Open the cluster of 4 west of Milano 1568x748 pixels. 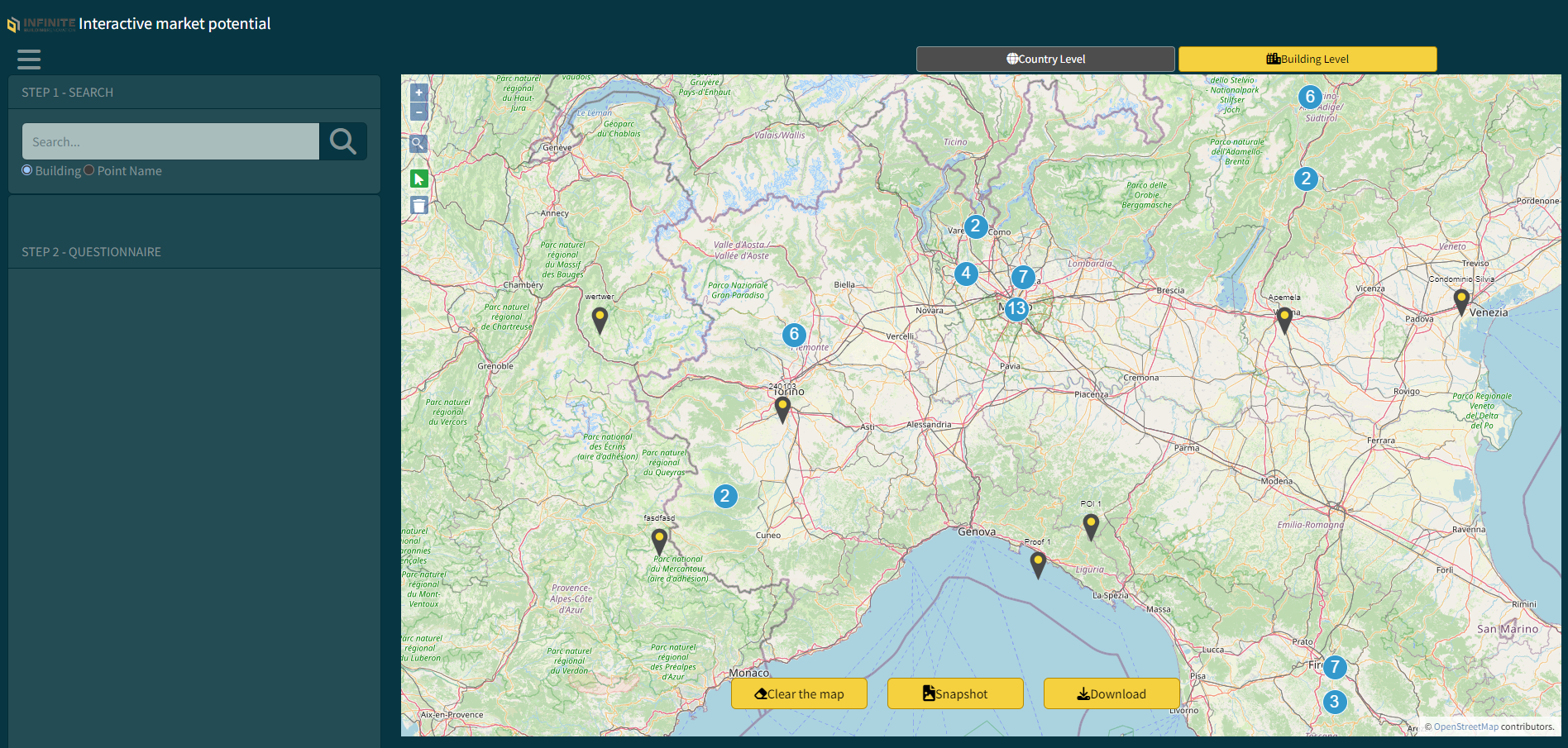(x=966, y=273)
